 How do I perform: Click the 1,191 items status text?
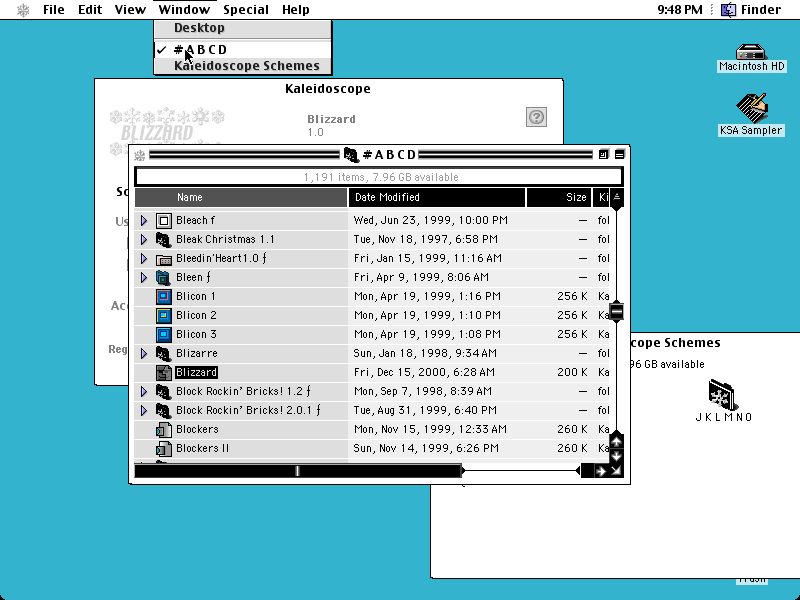click(x=381, y=177)
